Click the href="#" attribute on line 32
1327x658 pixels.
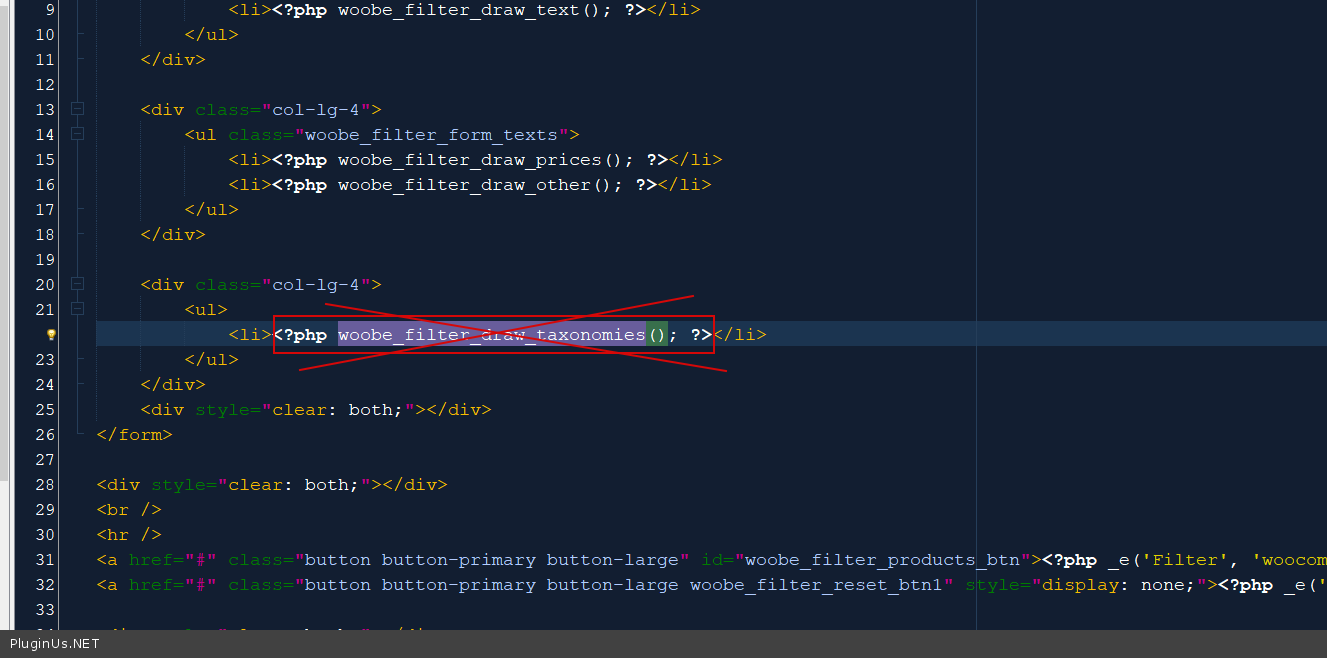pyautogui.click(x=173, y=585)
